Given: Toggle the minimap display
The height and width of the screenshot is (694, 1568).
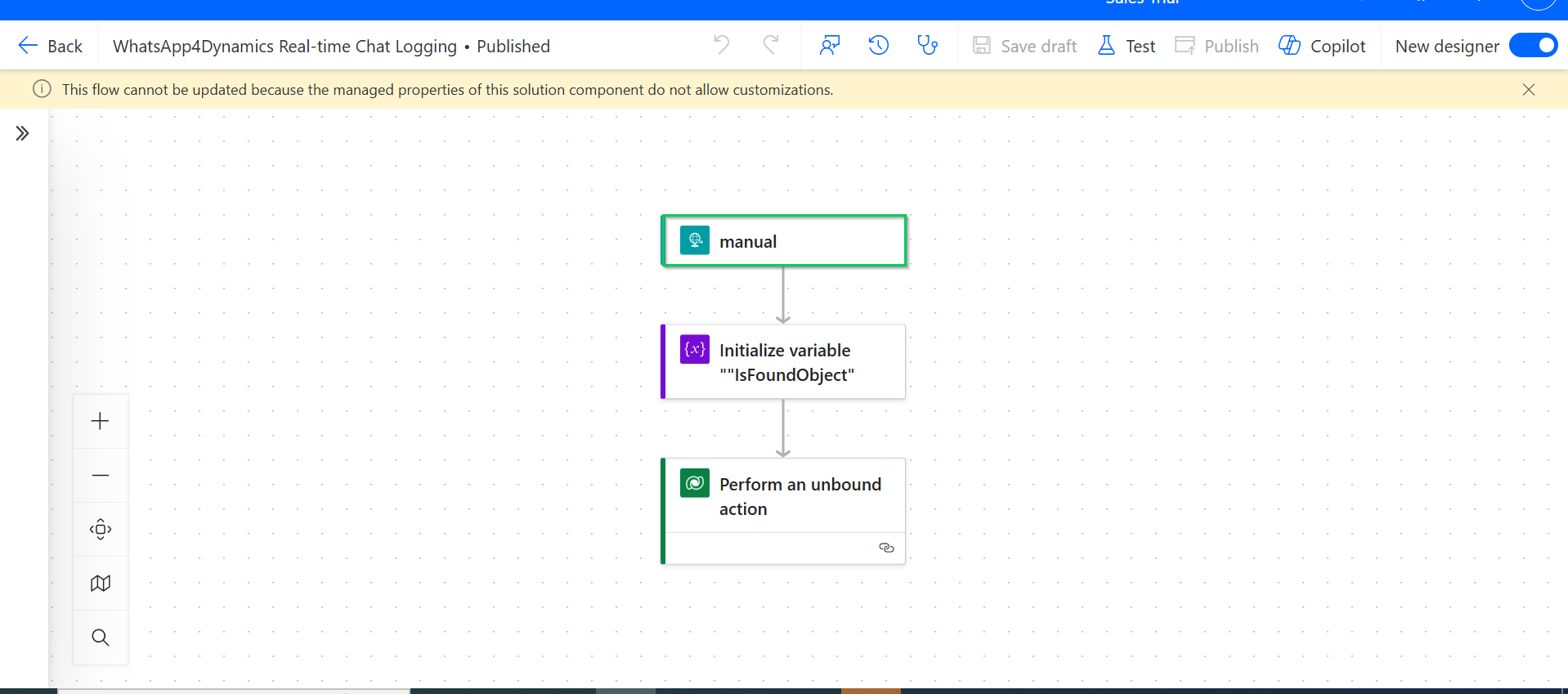Looking at the screenshot, I should click(101, 583).
